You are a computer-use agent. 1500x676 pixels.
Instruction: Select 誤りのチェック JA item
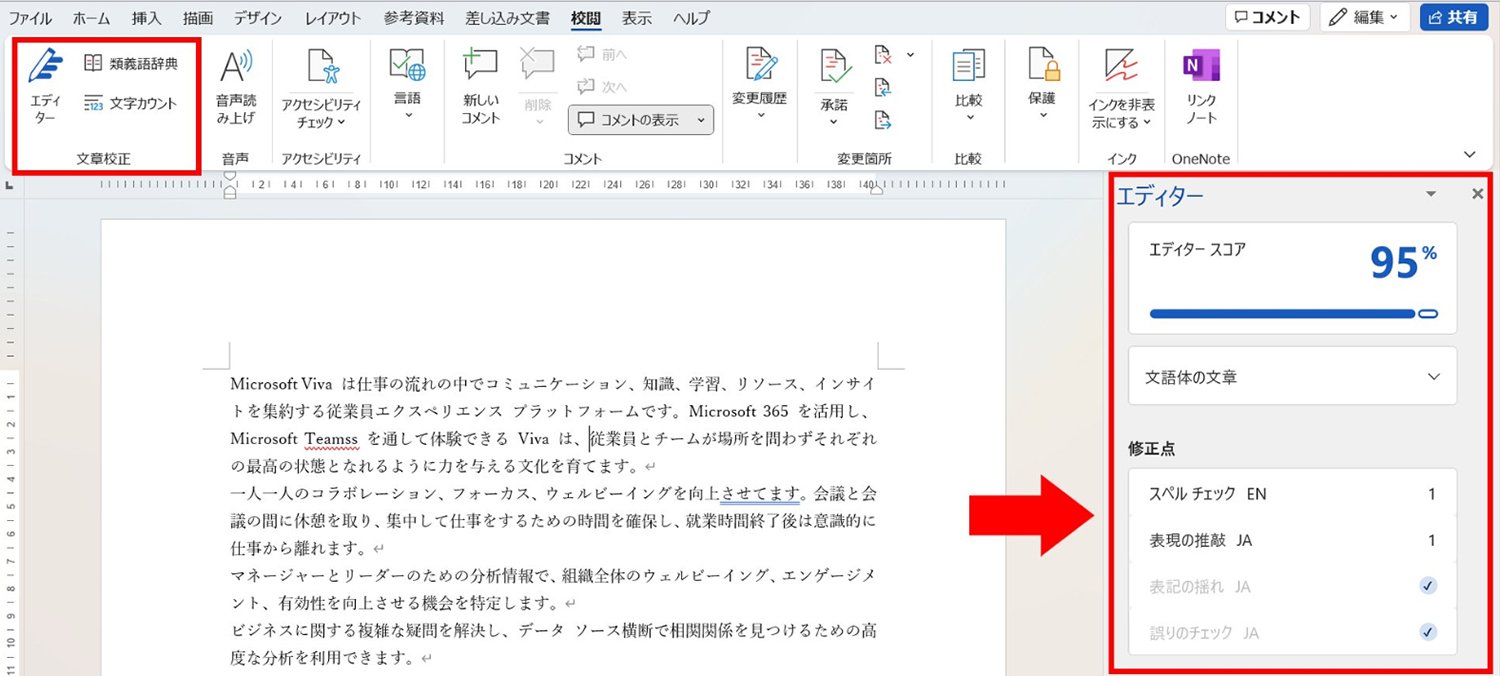coord(1292,632)
